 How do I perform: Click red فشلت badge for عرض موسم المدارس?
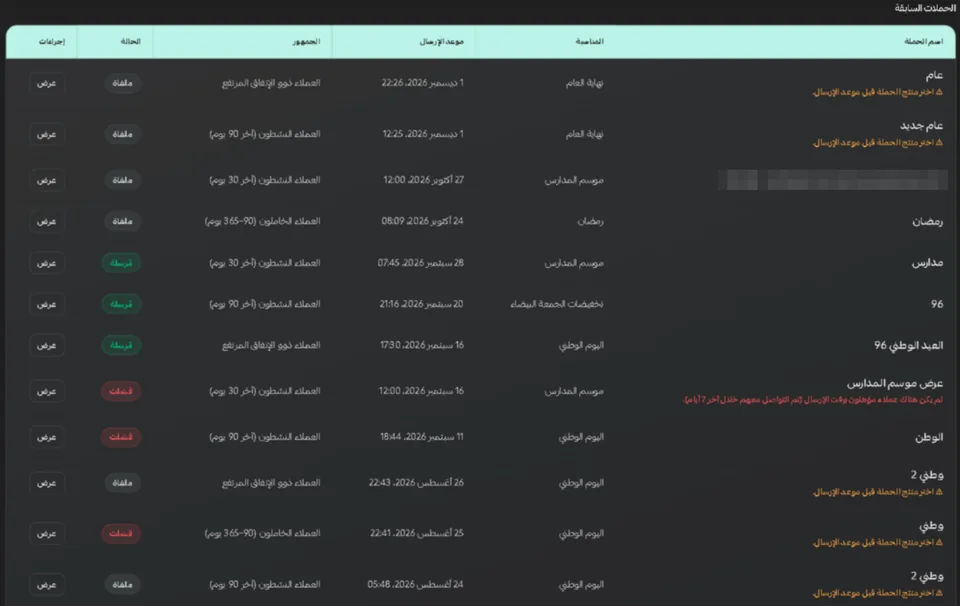pos(121,391)
